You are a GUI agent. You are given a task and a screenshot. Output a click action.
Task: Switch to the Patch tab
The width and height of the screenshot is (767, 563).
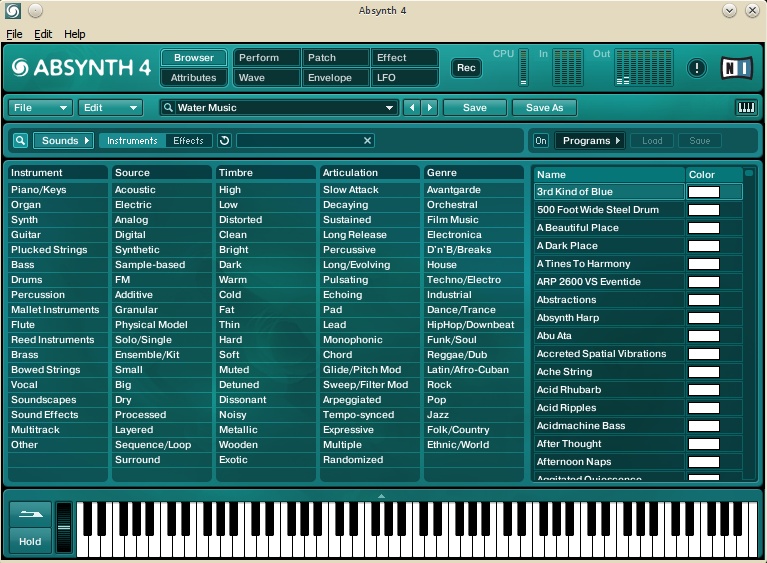click(x=336, y=58)
